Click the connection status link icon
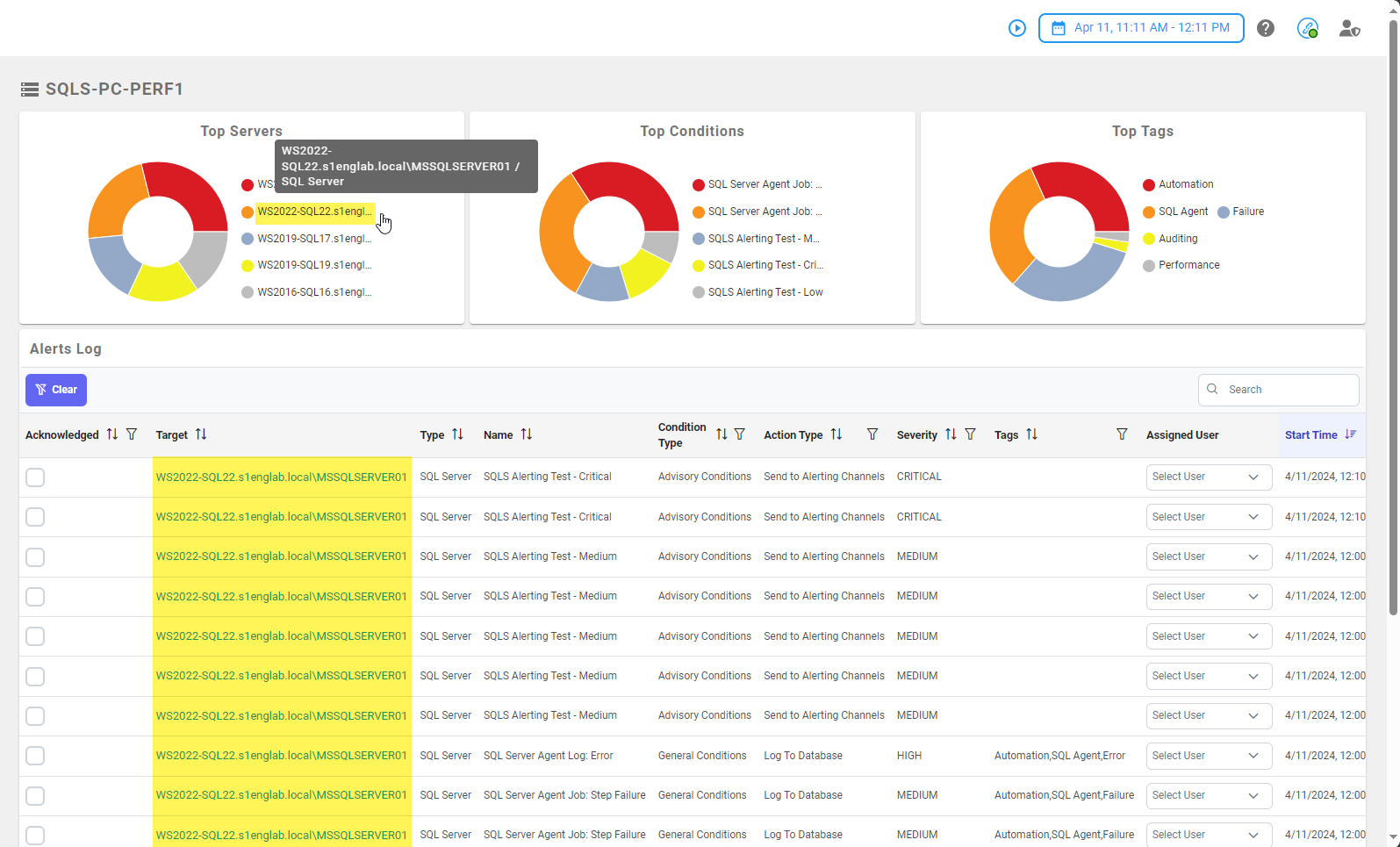Image resolution: width=1400 pixels, height=847 pixels. point(1307,28)
